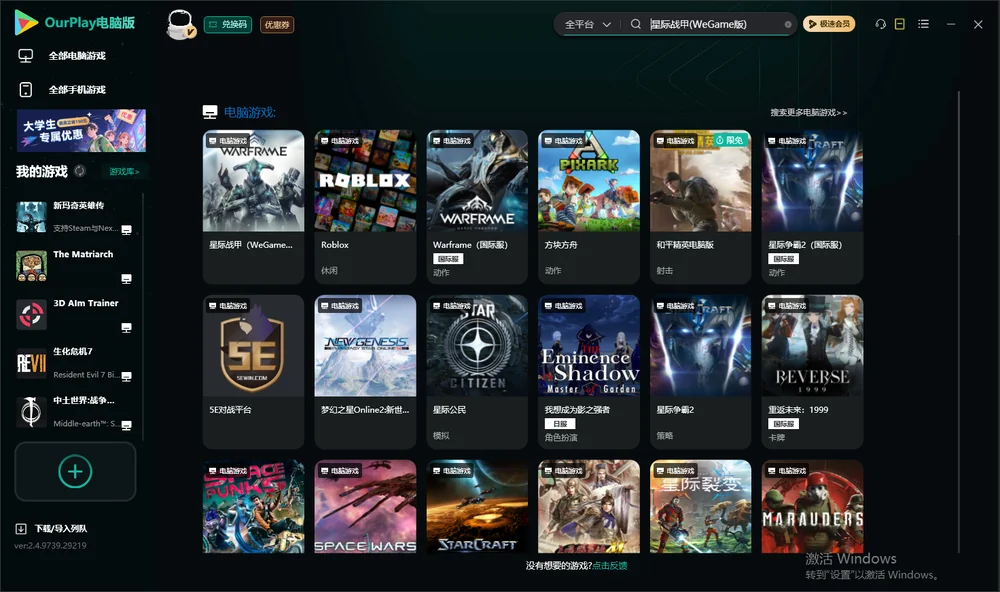
Task: Refresh the 我的游戏 list
Action: 80,171
